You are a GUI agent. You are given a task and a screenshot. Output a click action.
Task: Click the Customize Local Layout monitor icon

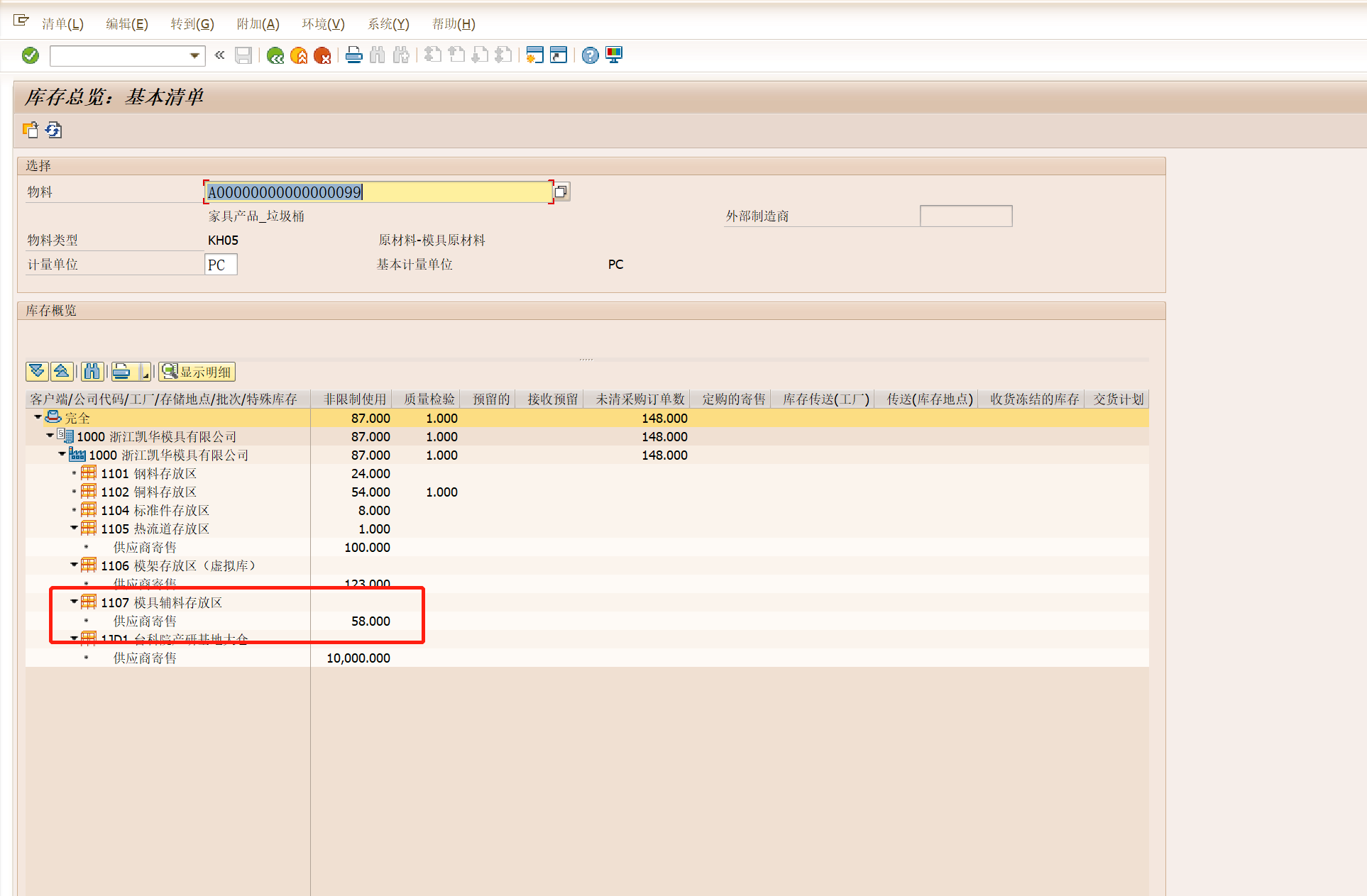pos(614,55)
